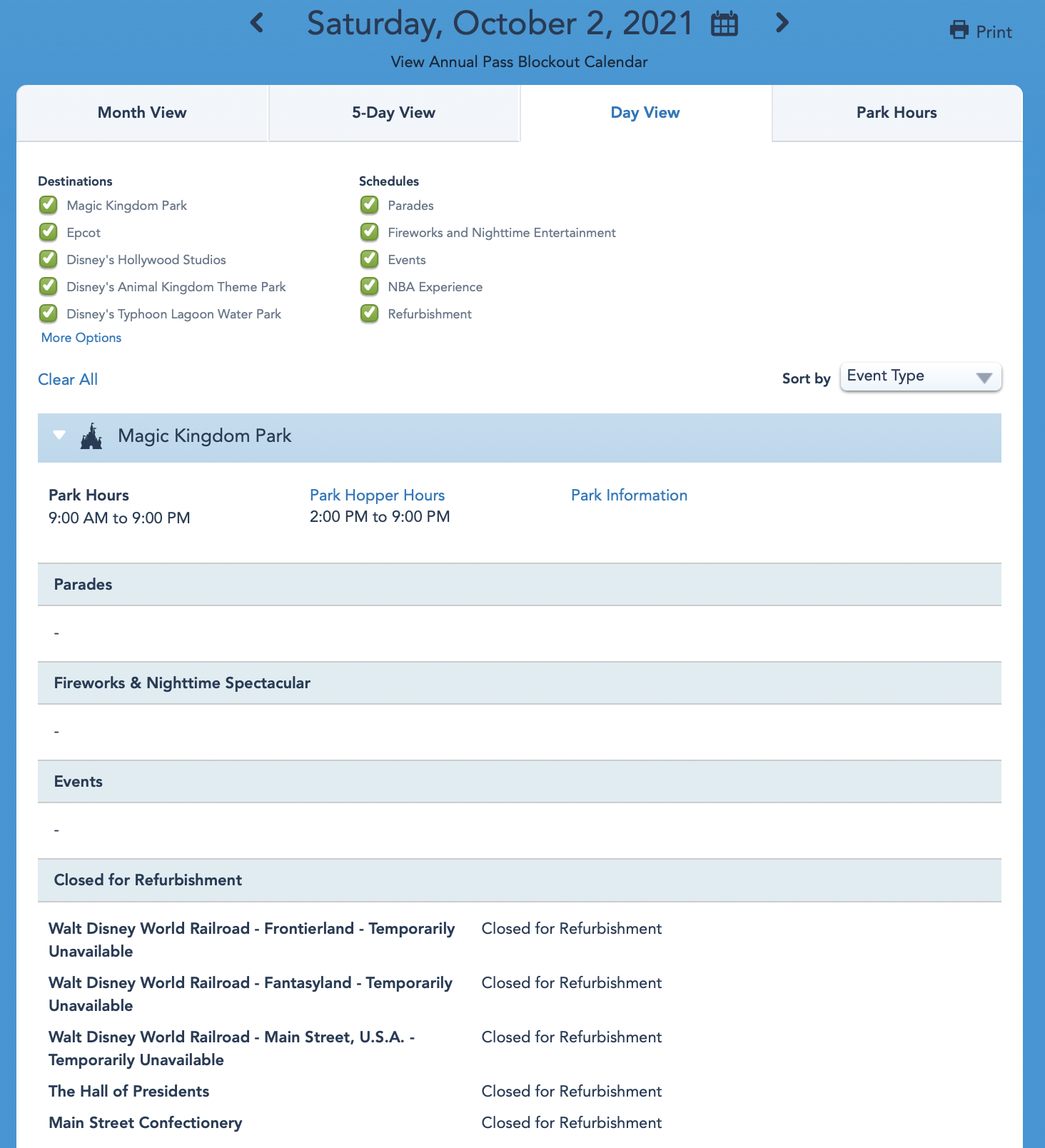The image size is (1045, 1148).
Task: Select Walt Disney World Railroad - Fantasyland entry
Action: click(x=251, y=995)
